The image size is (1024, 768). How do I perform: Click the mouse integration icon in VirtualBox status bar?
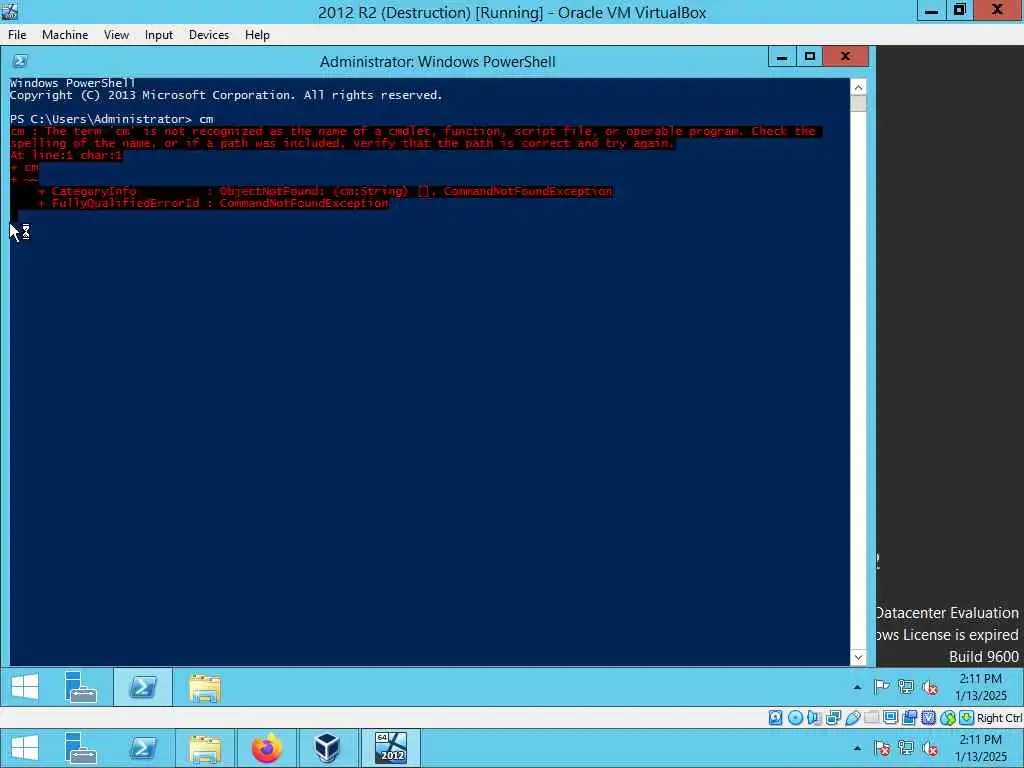click(x=948, y=718)
